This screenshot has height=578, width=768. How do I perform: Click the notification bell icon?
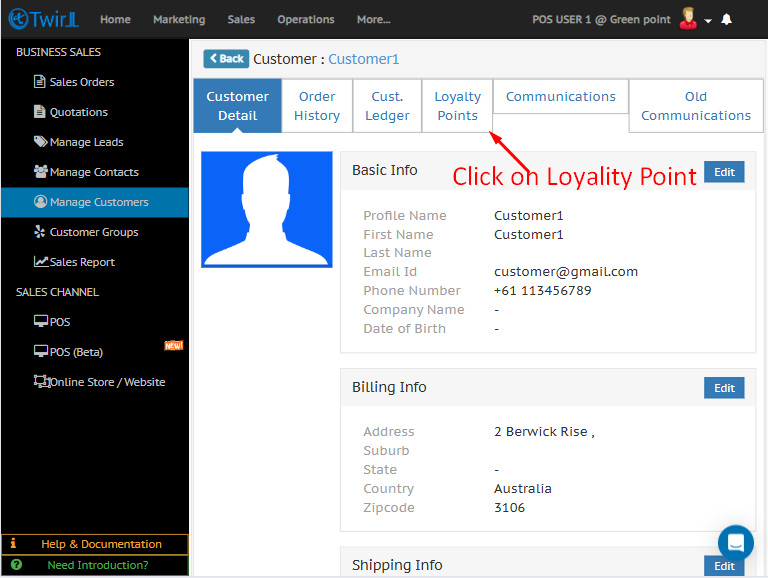coord(726,19)
